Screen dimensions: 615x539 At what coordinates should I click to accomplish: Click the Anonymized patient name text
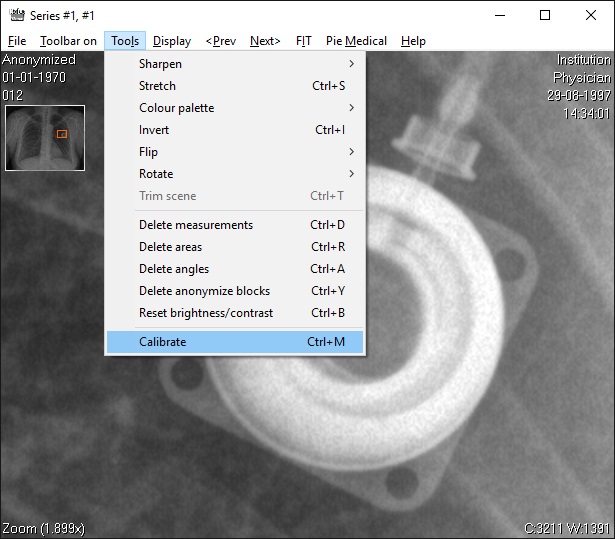(x=39, y=60)
